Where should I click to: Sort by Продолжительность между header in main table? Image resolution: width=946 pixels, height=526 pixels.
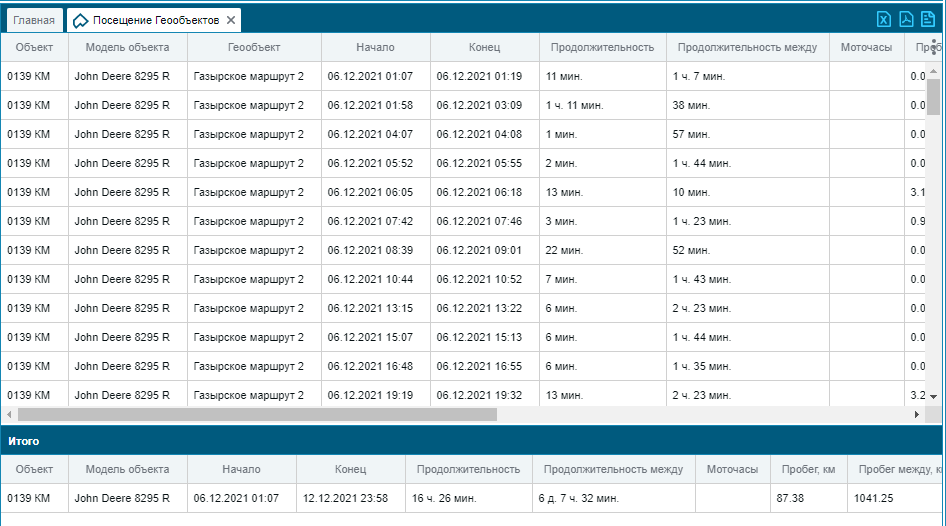pos(748,47)
